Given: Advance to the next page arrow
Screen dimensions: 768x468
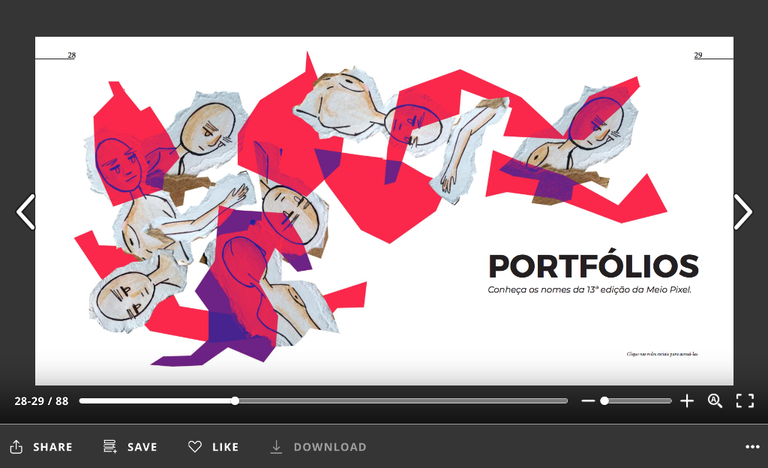Looking at the screenshot, I should 742,212.
